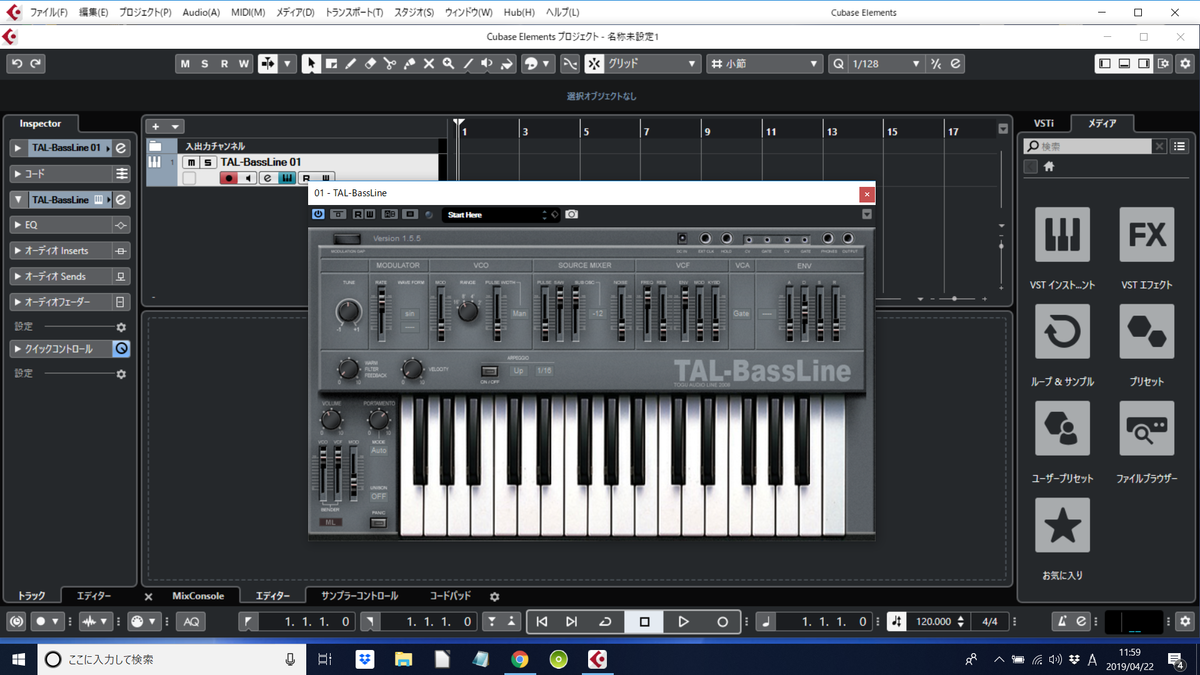Switch to the VSTi tab
Image resolution: width=1200 pixels, height=675 pixels.
[1043, 123]
